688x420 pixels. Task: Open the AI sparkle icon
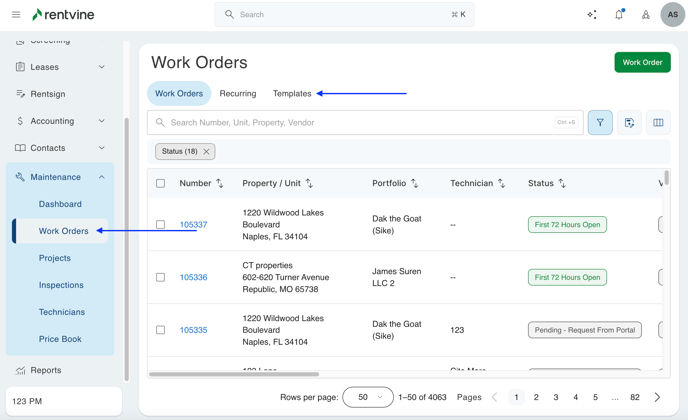click(x=592, y=15)
